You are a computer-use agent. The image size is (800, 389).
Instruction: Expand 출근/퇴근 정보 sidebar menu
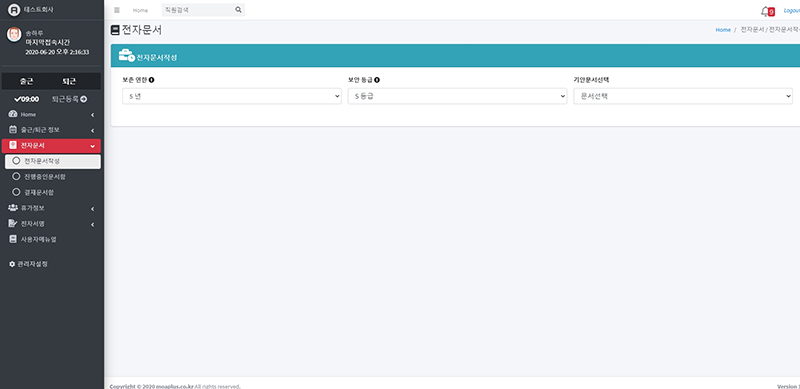click(51, 130)
